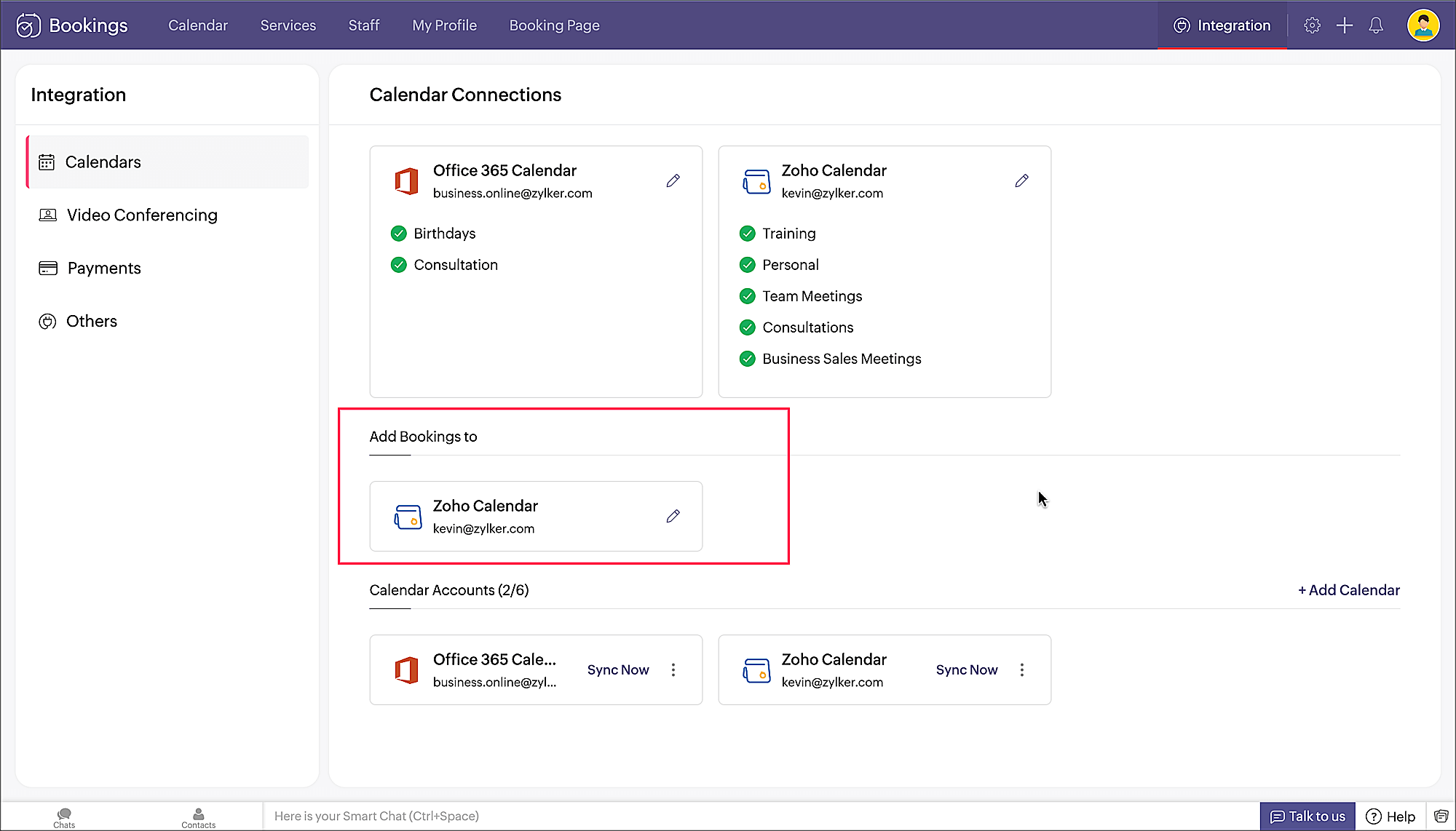Click the Zoho Calendar logo in connections card
The height and width of the screenshot is (831, 1456).
[x=756, y=181]
